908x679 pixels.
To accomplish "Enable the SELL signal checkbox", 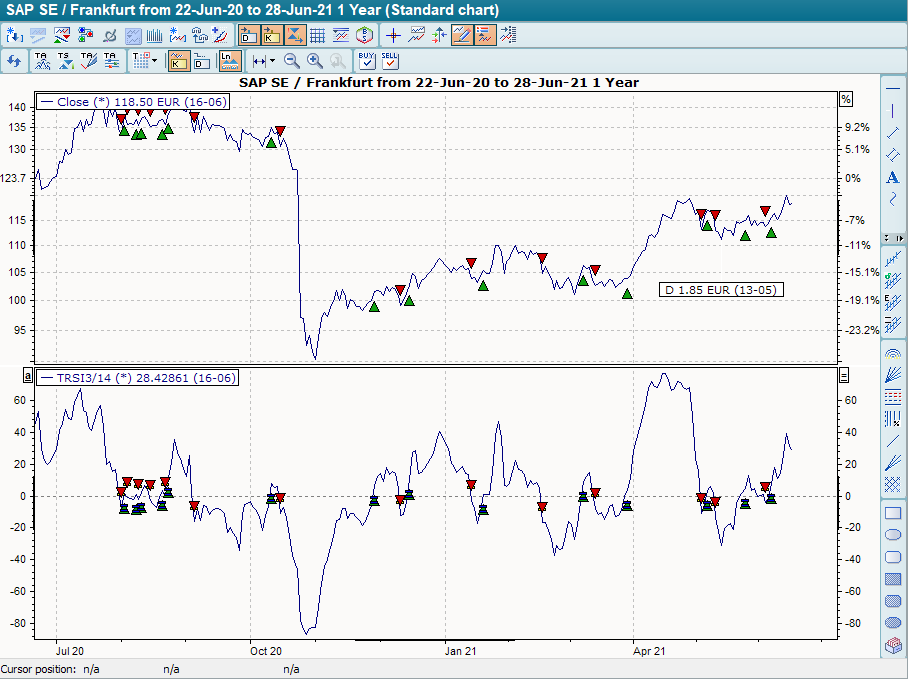I will [388, 63].
